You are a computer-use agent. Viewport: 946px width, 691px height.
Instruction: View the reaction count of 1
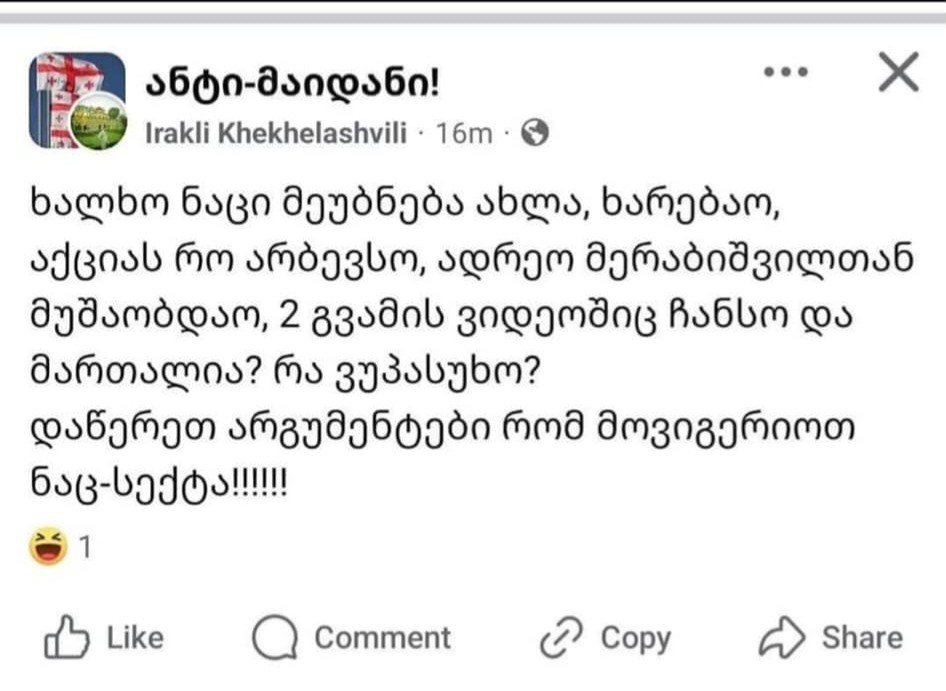click(86, 548)
